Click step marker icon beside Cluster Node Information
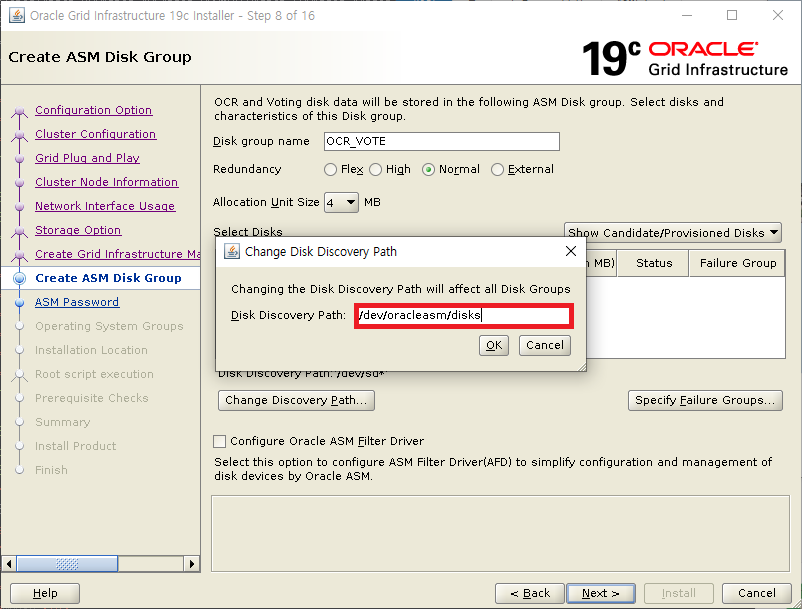The image size is (802, 609). pos(19,183)
